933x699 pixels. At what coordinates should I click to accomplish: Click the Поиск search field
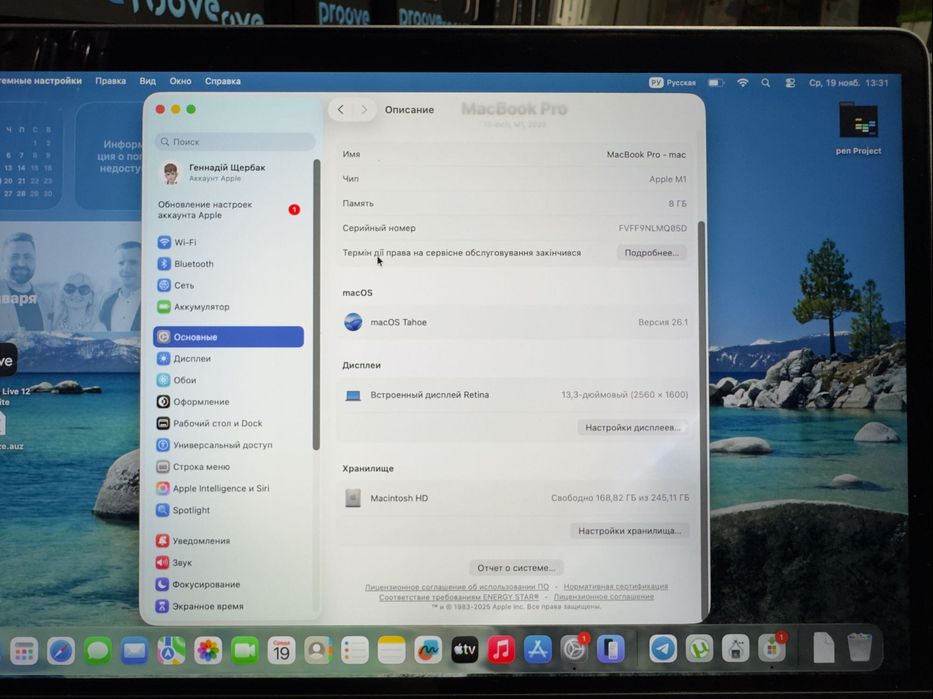click(235, 142)
